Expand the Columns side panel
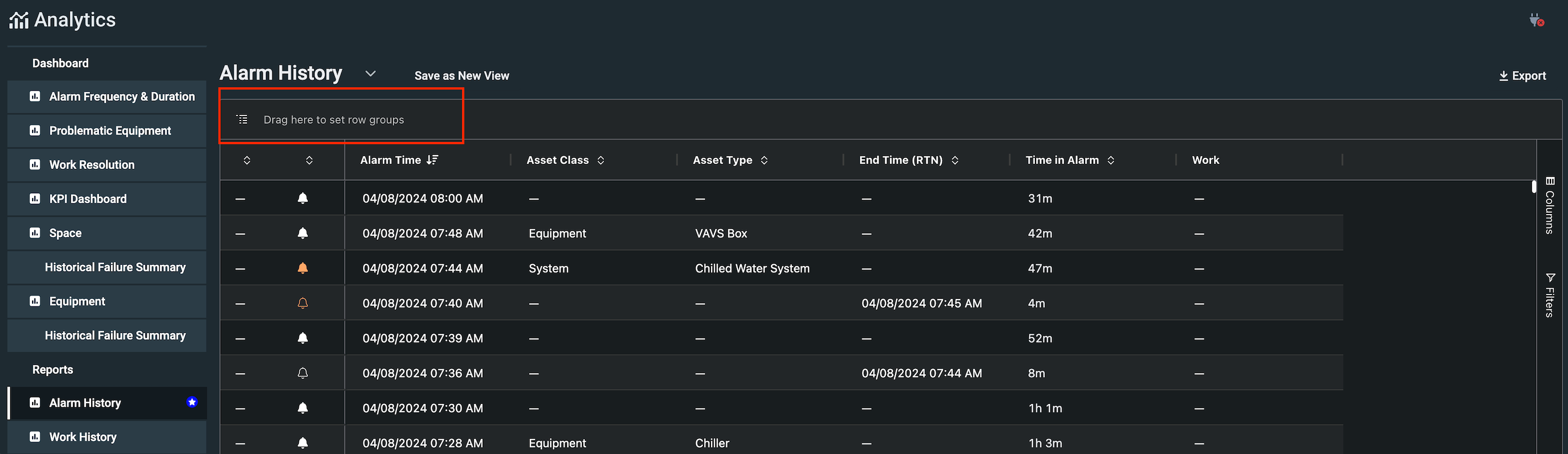 pyautogui.click(x=1550, y=206)
